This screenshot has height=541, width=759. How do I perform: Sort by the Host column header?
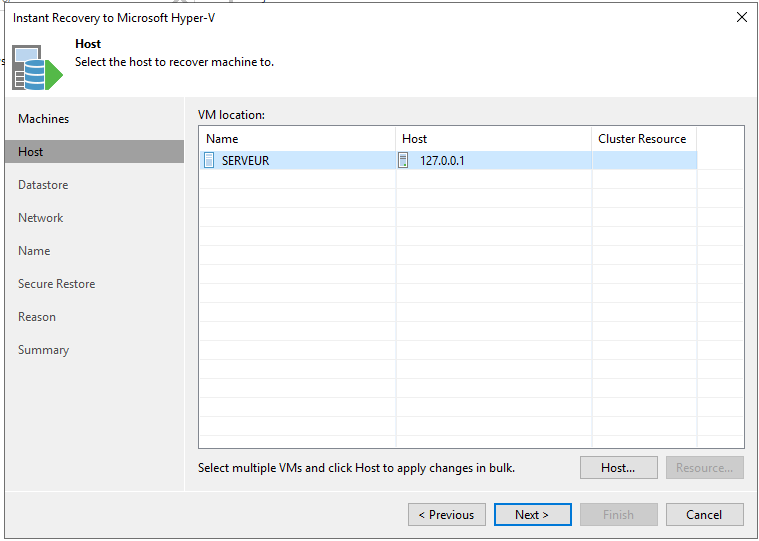click(493, 139)
